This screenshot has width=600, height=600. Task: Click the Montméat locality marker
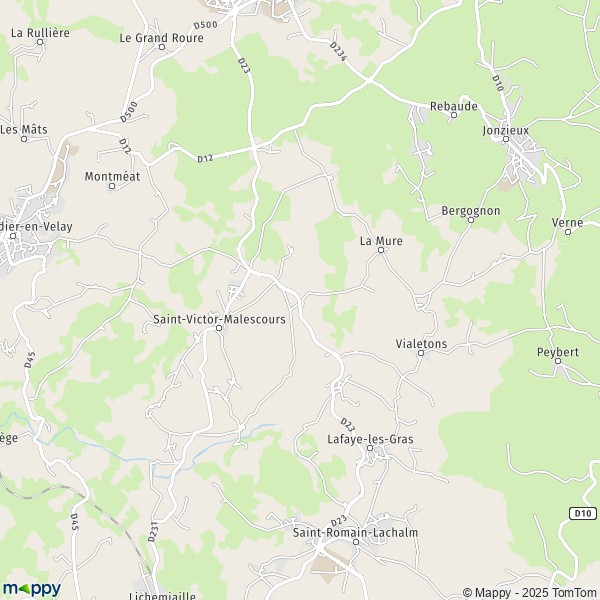pos(112,186)
